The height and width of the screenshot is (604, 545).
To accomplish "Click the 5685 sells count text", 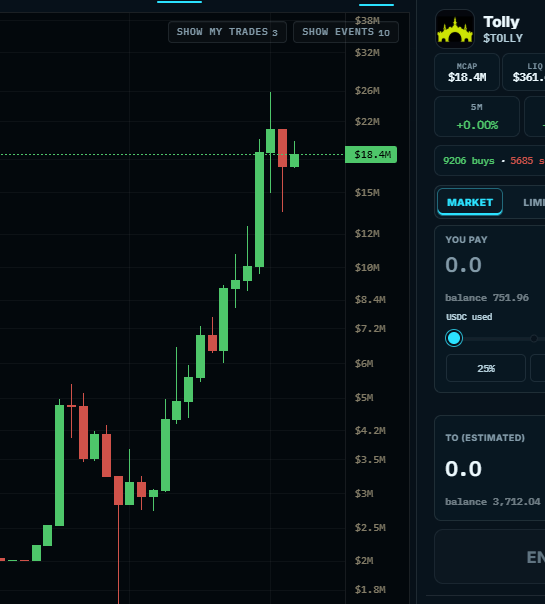I will click(x=528, y=161).
